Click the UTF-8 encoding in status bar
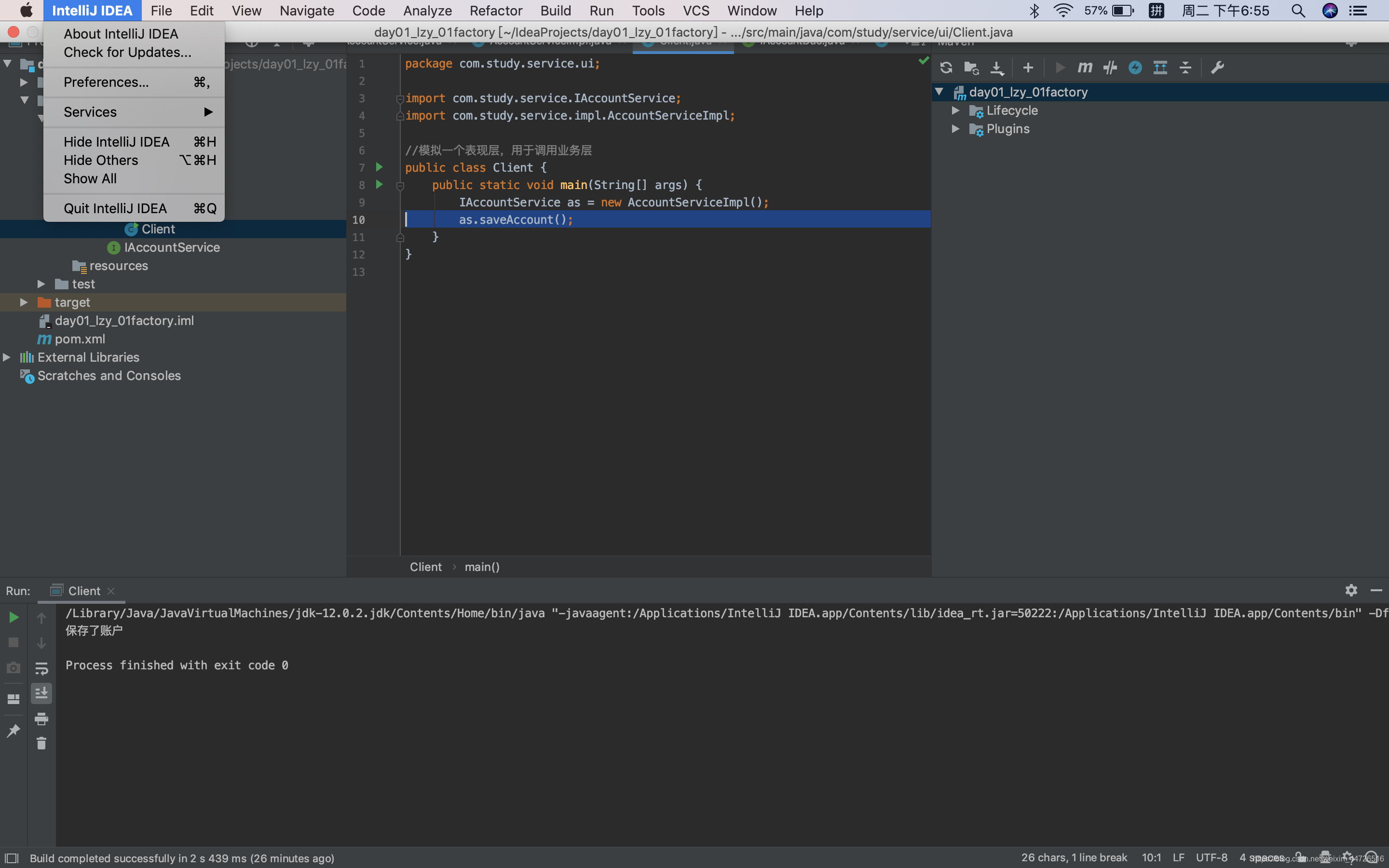1389x868 pixels. click(1212, 858)
